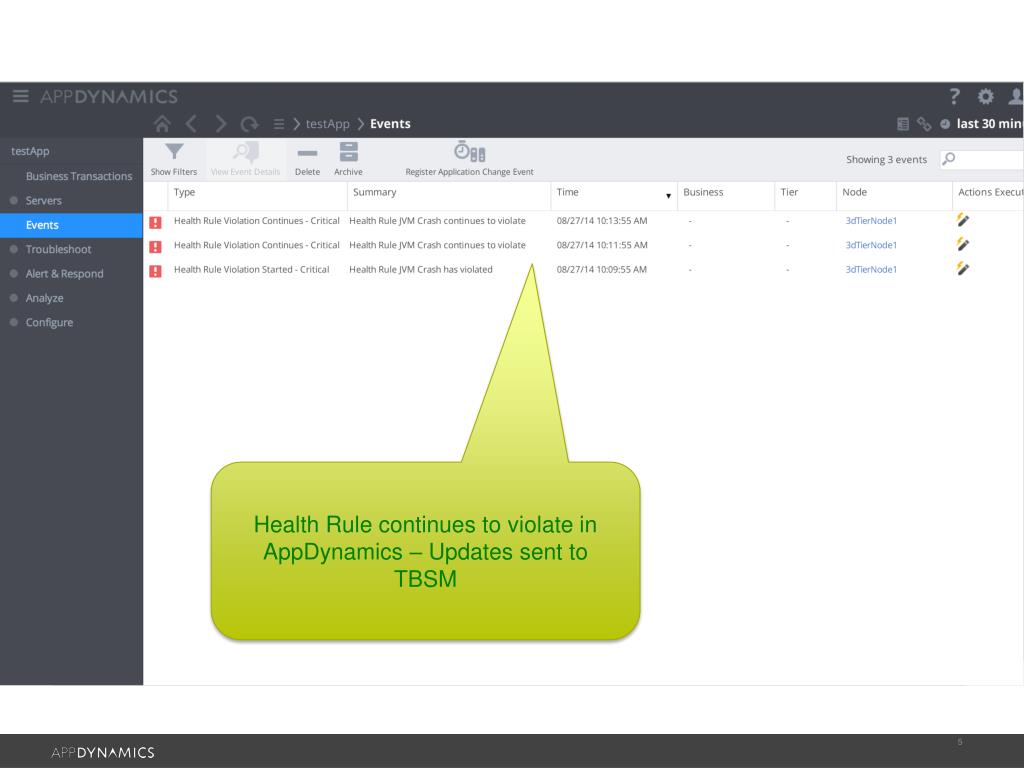Screen dimensions: 1024x768
Task: Open settings gear icon in header
Action: [985, 97]
